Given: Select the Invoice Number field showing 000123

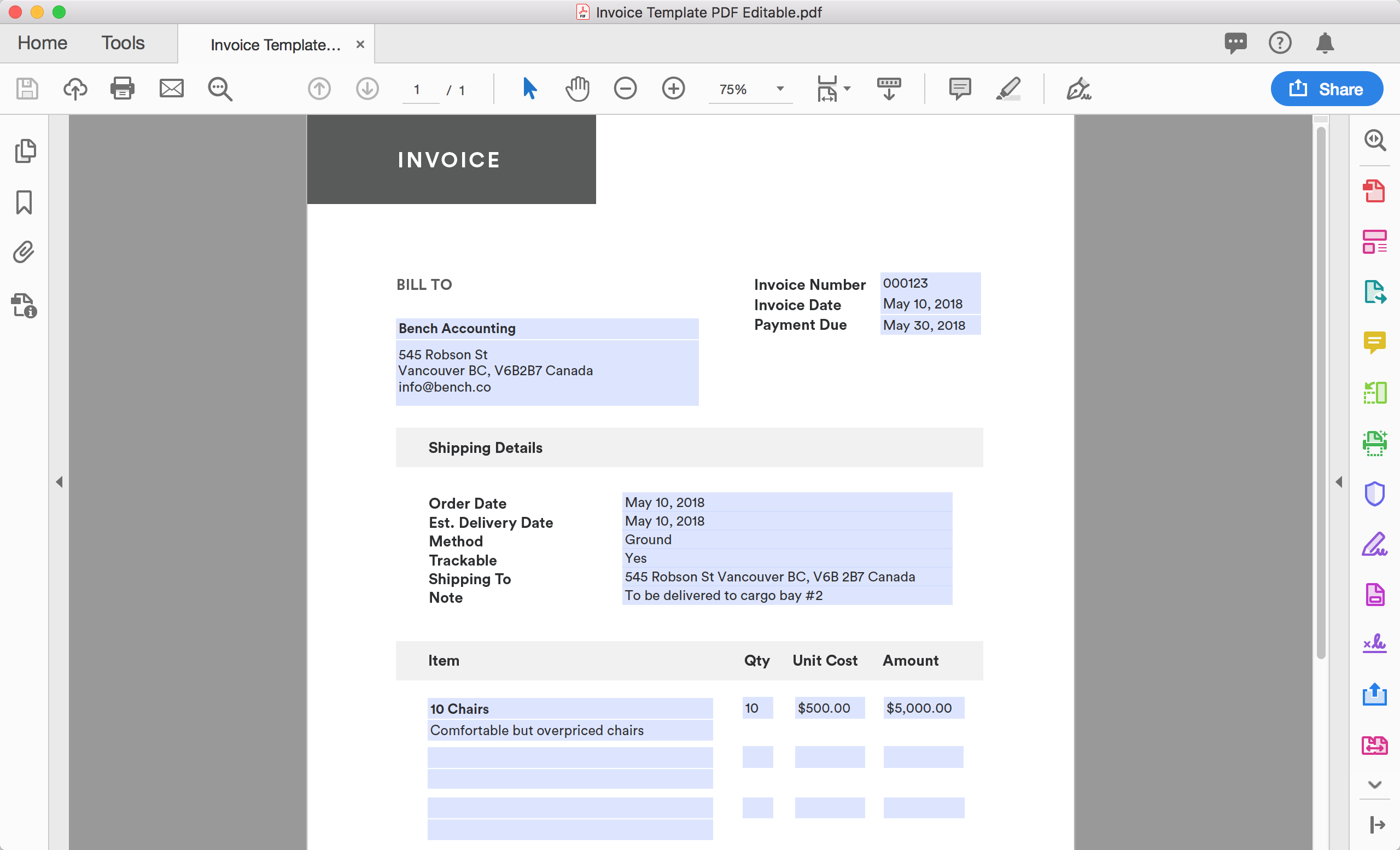Looking at the screenshot, I should click(x=930, y=282).
